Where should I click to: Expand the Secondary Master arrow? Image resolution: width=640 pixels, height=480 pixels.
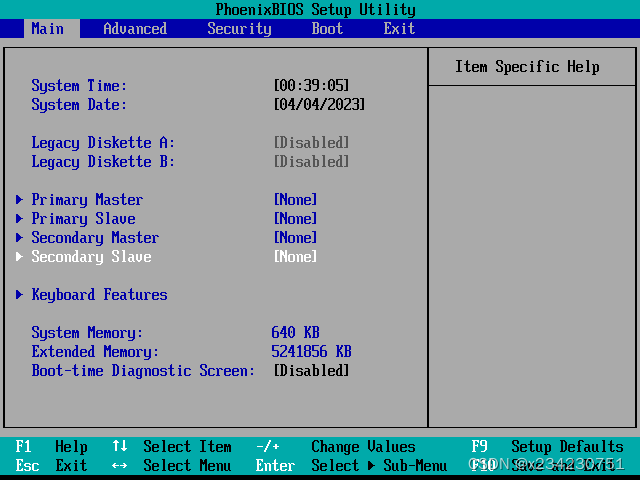point(19,238)
